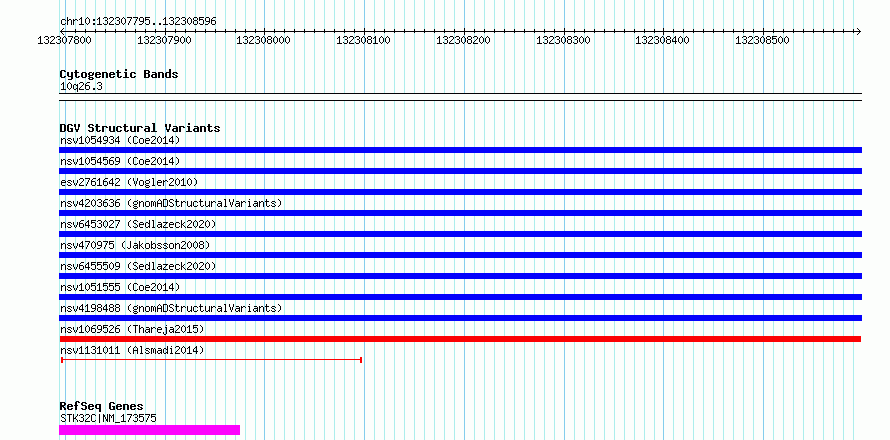This screenshot has width=890, height=440.
Task: Click the blue bar under nsv6453027
Action: [460, 234]
